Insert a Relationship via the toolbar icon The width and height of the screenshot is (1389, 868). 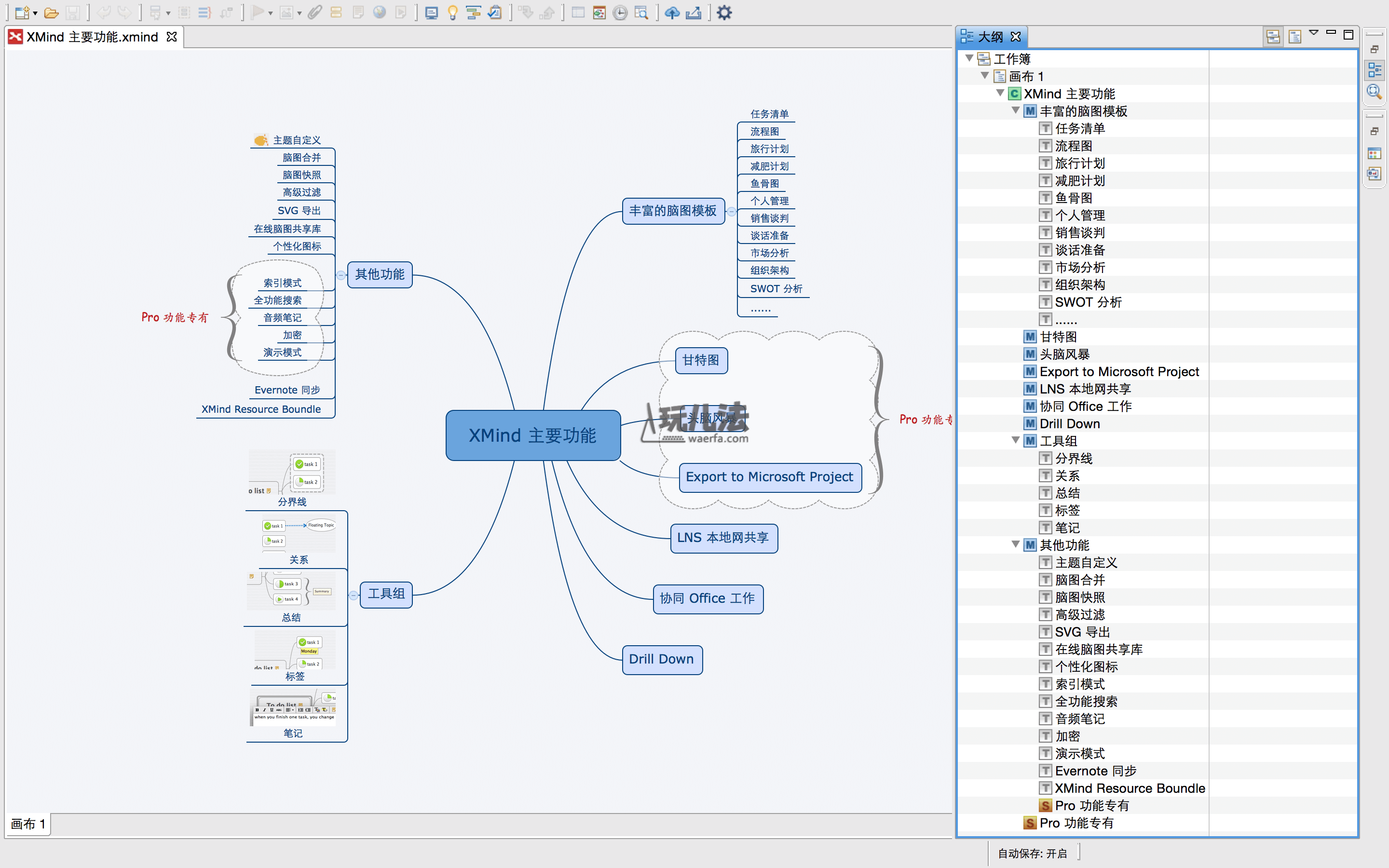click(227, 13)
